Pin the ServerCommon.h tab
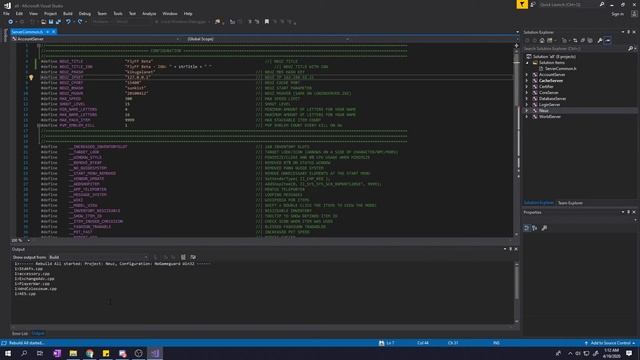This screenshot has width=640, height=360. [x=47, y=32]
